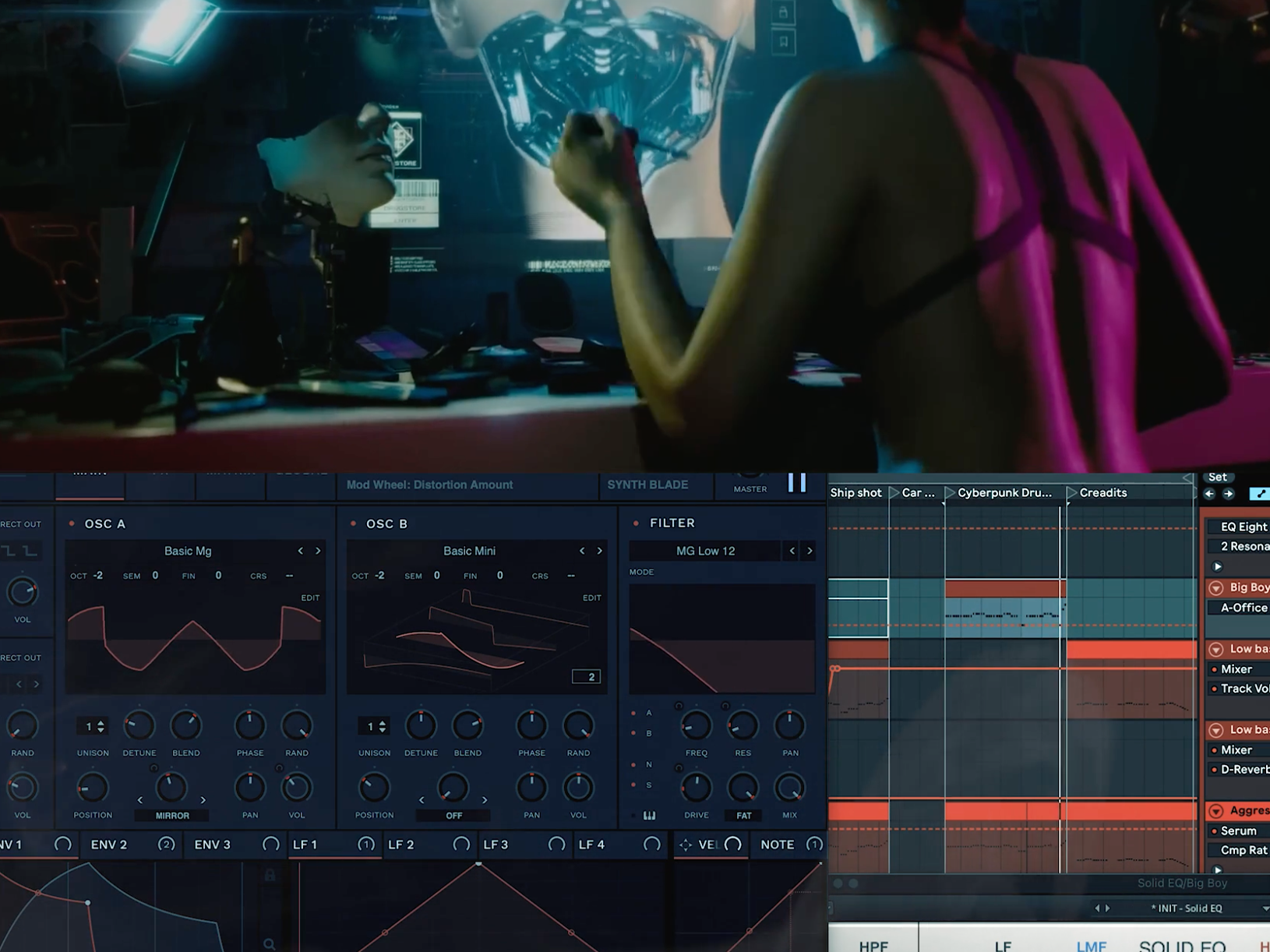Click the NOTE modulation source icon
This screenshot has width=1270, height=952.
pyautogui.click(x=813, y=844)
